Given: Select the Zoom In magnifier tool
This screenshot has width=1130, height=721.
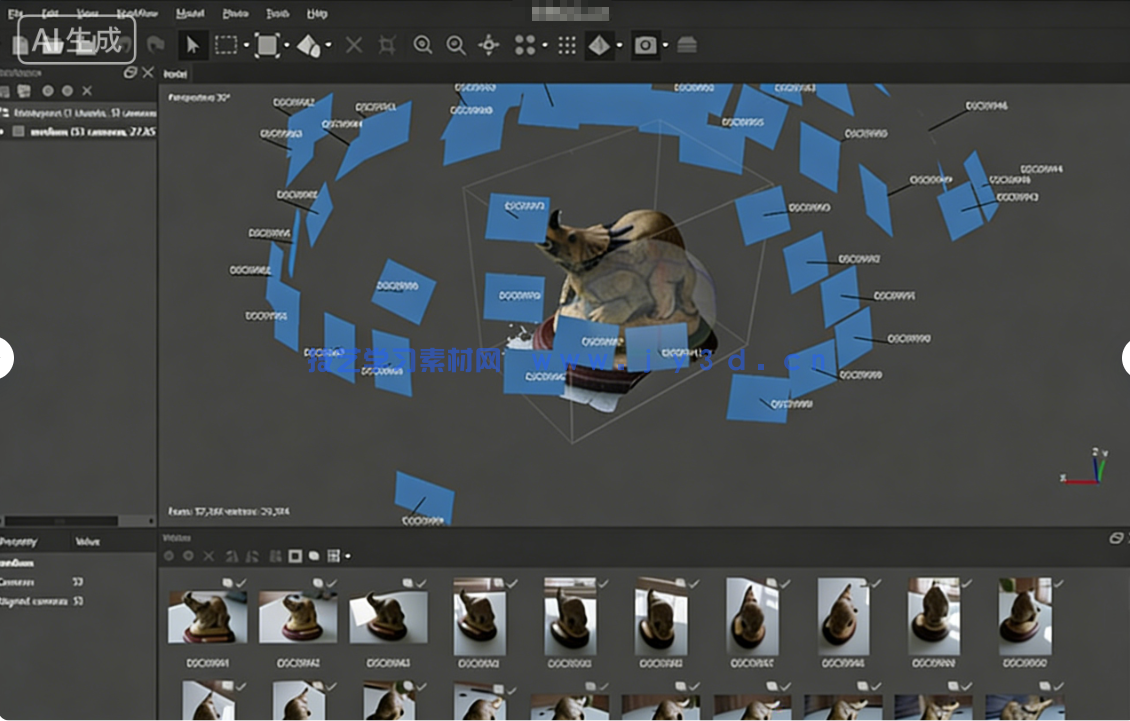Looking at the screenshot, I should pyautogui.click(x=423, y=45).
